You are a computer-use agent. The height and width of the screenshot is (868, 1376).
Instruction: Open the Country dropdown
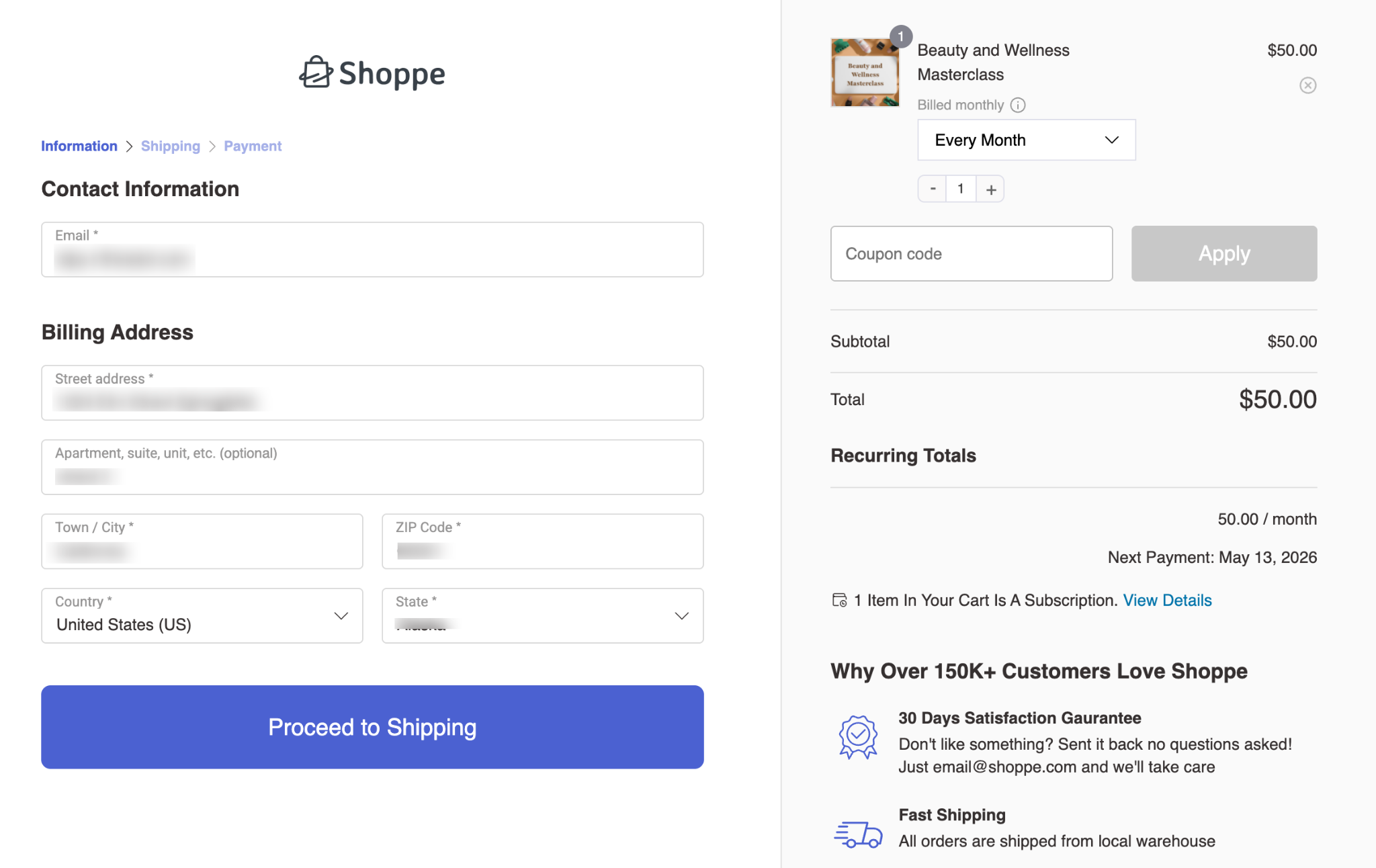click(202, 615)
